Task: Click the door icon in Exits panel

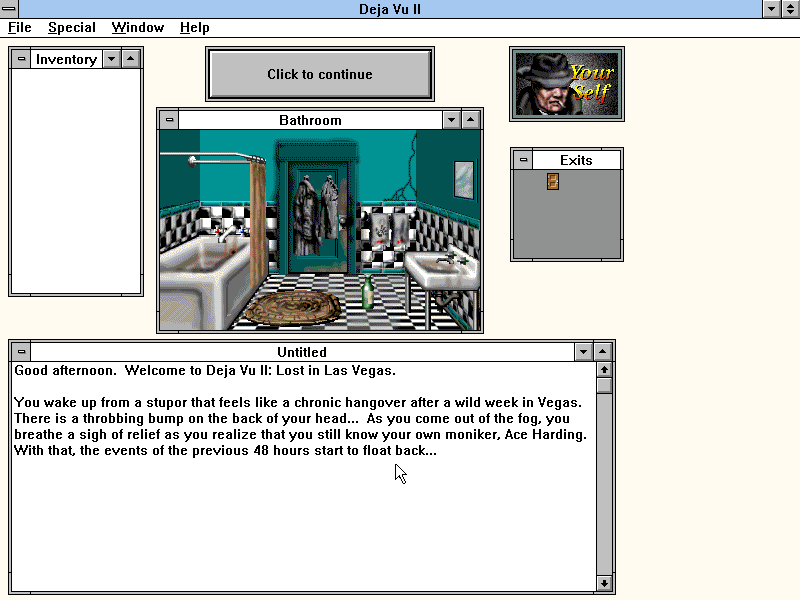Action: point(552,181)
